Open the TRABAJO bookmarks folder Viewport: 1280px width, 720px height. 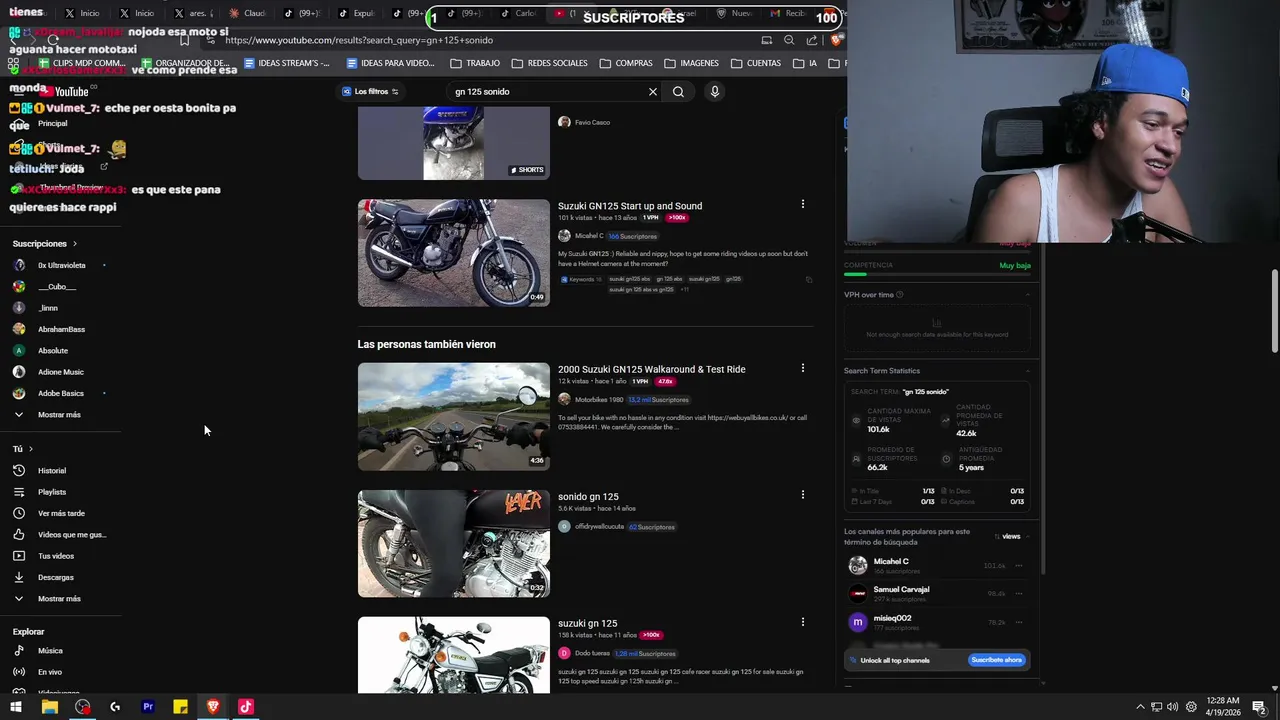pos(475,63)
